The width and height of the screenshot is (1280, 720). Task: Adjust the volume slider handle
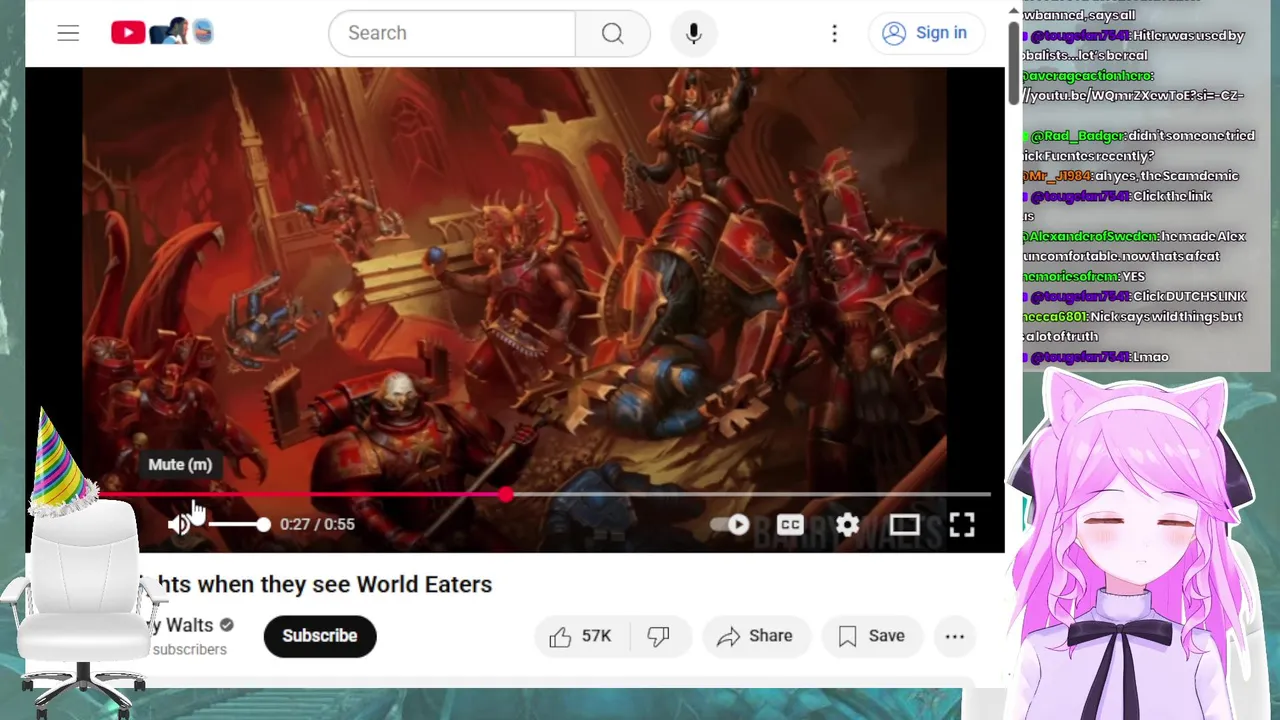263,524
